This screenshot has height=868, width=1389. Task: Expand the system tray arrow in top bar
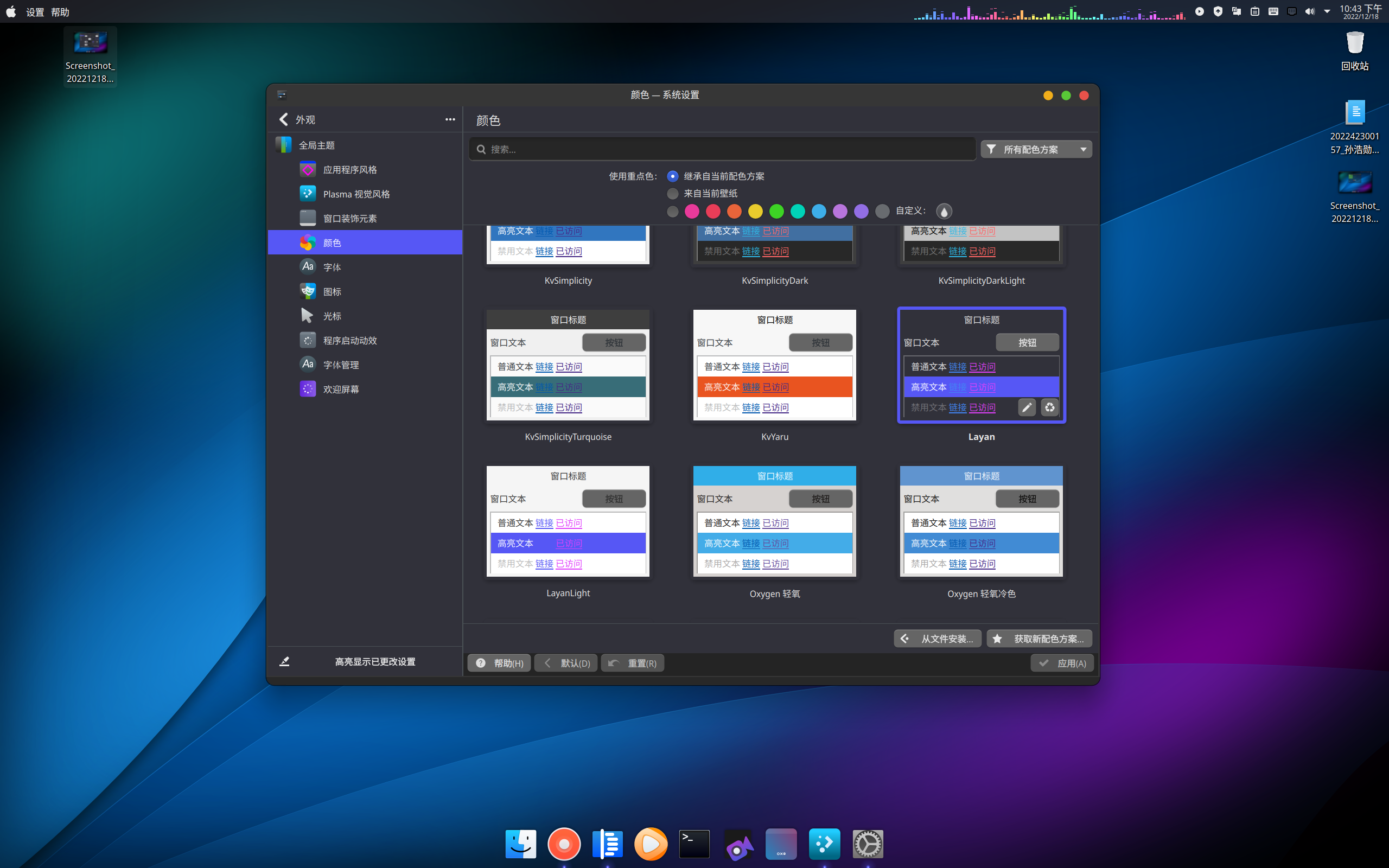pyautogui.click(x=1327, y=11)
